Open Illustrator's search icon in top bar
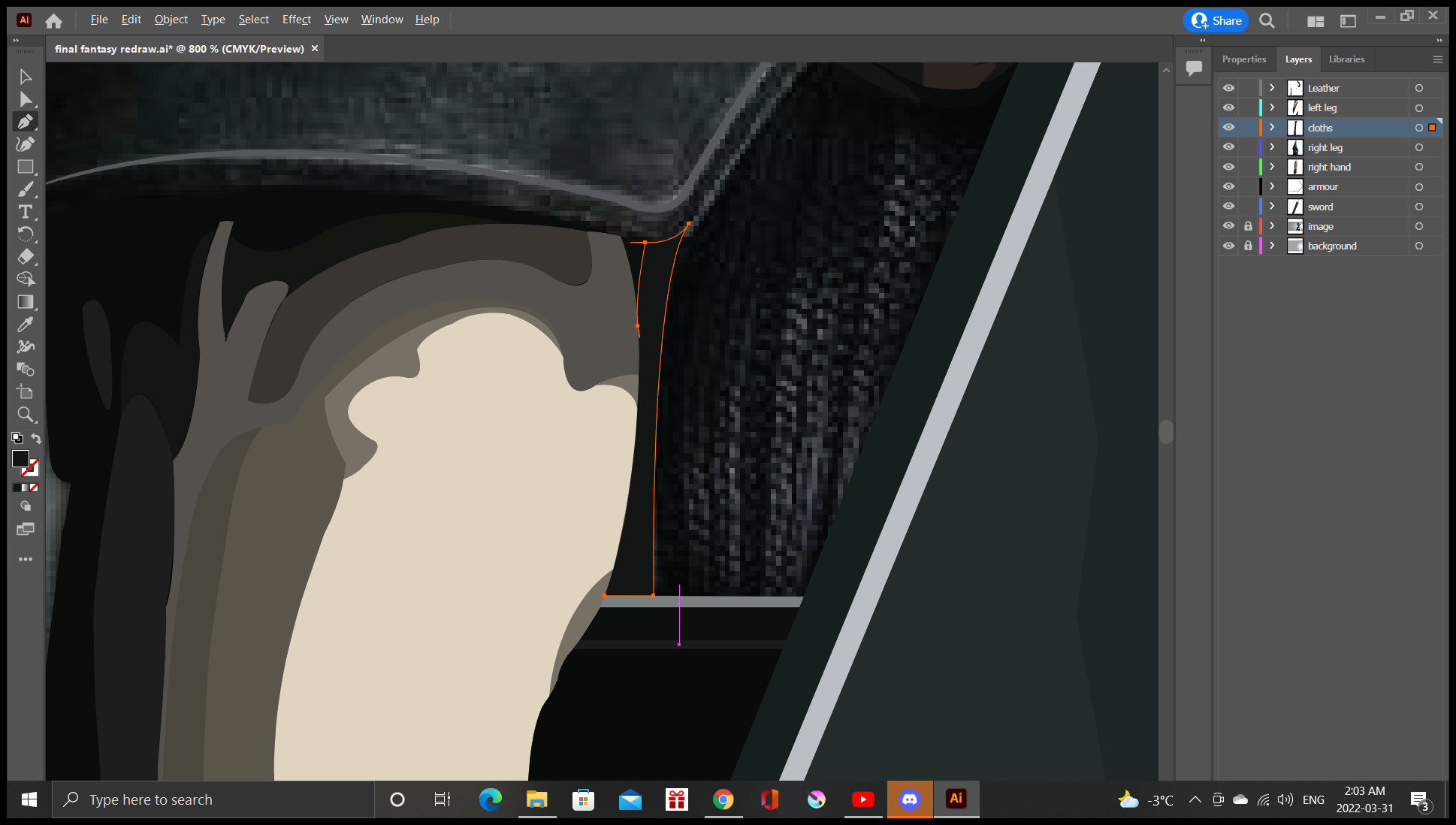1456x825 pixels. [1267, 20]
